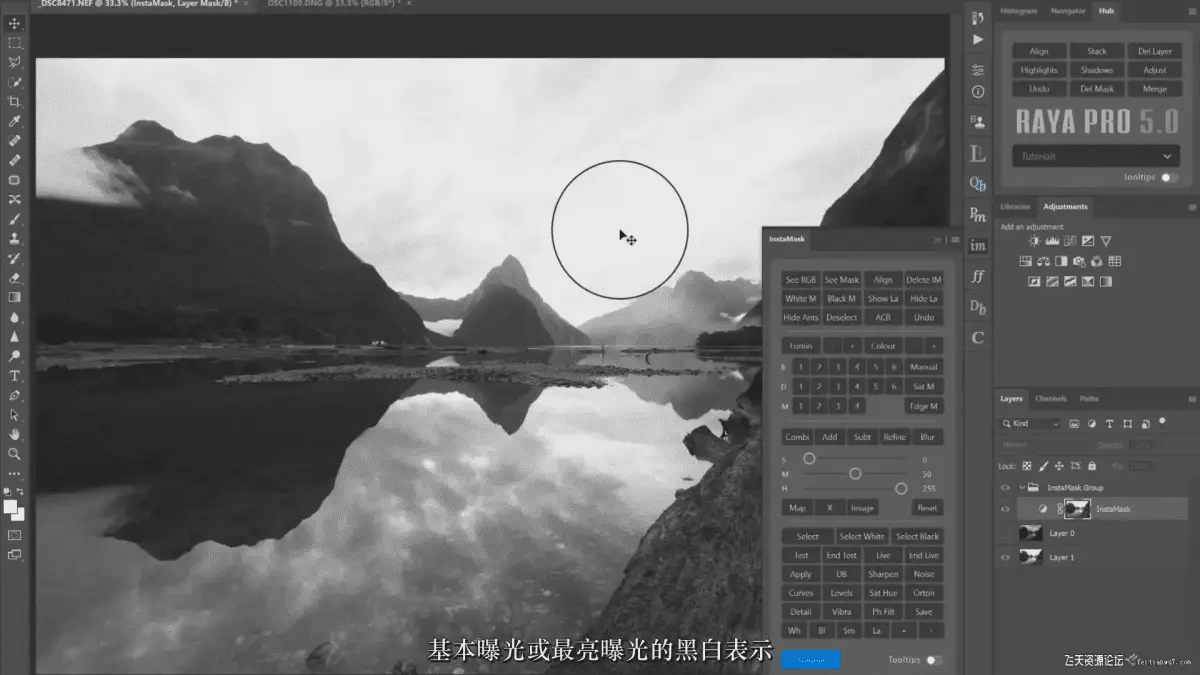Image resolution: width=1200 pixels, height=675 pixels.
Task: Switch to the Navigator tab
Action: (1066, 11)
